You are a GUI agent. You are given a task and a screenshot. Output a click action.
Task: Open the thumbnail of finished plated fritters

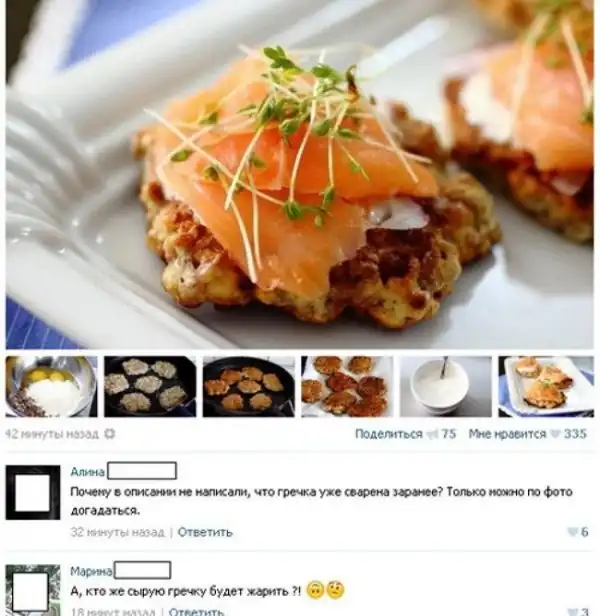tap(546, 387)
